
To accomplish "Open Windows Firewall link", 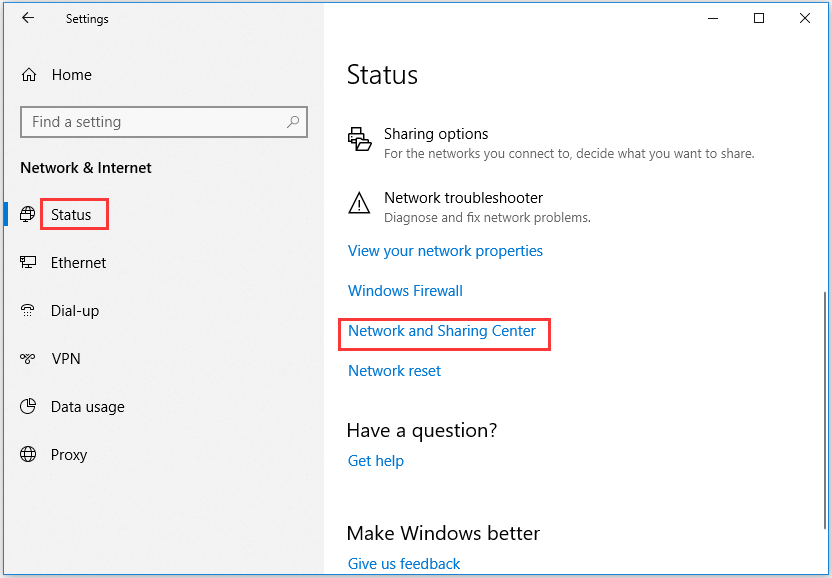I will click(405, 291).
